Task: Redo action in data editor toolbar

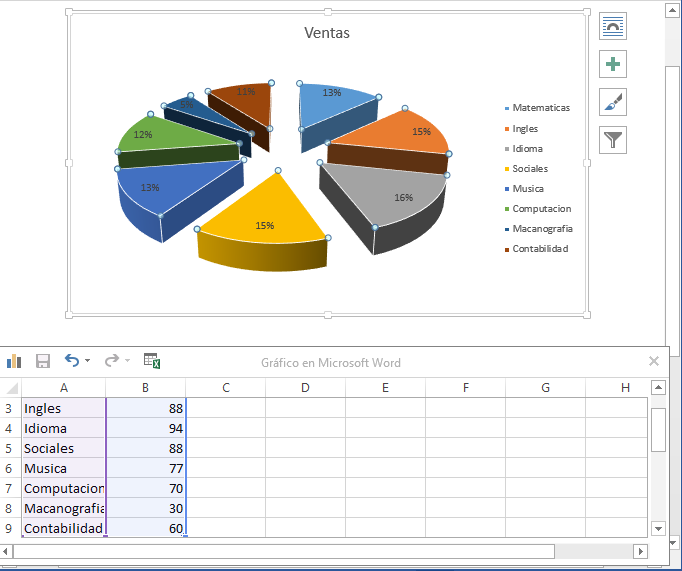Action: pyautogui.click(x=112, y=361)
